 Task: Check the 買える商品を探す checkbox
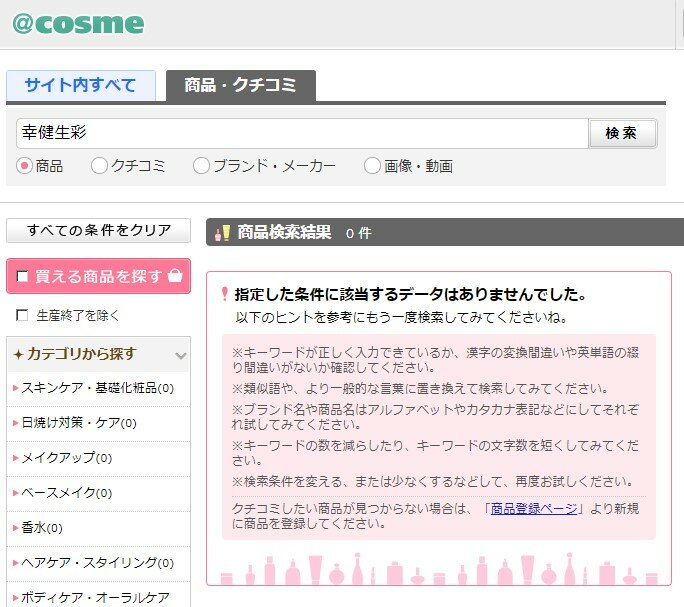click(x=23, y=277)
